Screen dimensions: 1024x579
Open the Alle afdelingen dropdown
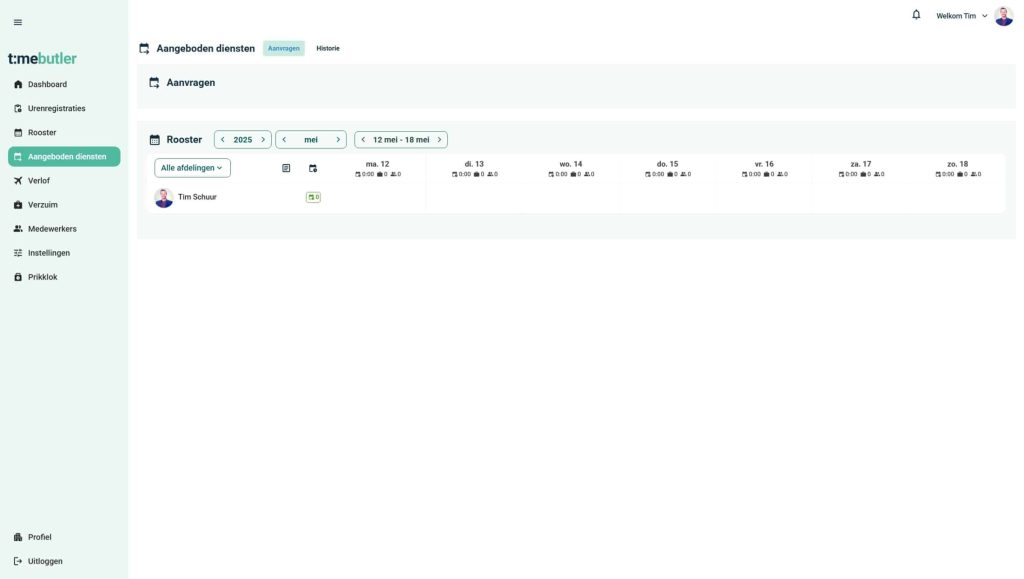click(x=192, y=168)
